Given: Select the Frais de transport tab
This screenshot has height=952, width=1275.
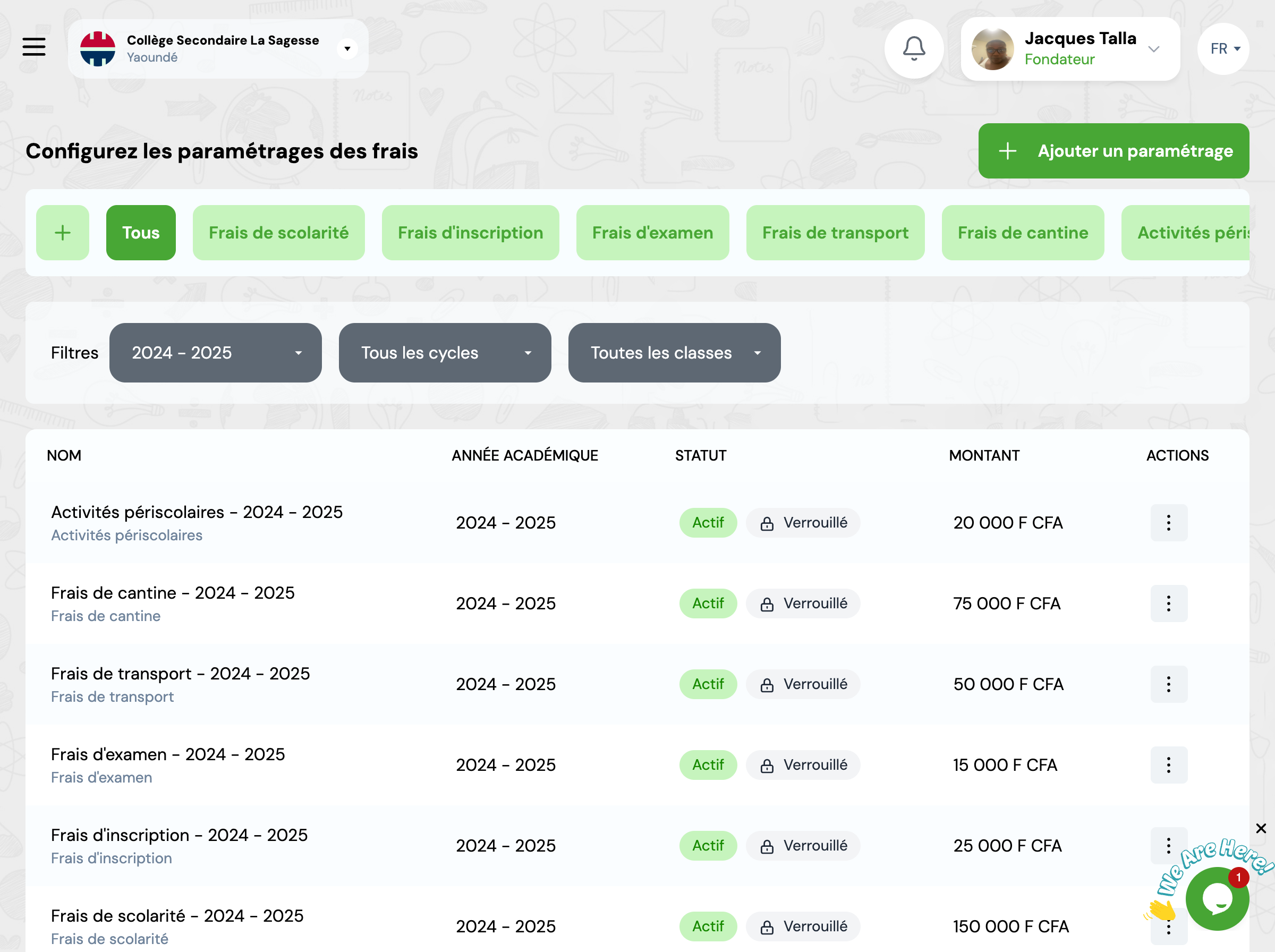Looking at the screenshot, I should click(x=835, y=233).
